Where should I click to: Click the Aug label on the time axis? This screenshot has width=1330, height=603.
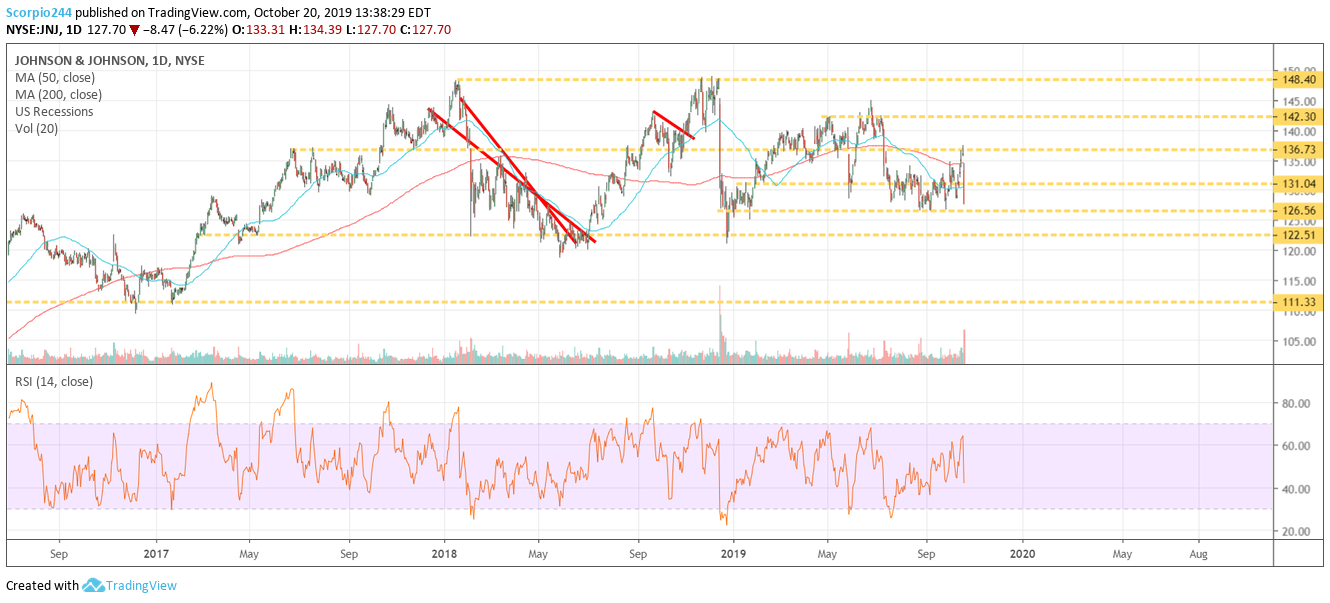click(1197, 552)
